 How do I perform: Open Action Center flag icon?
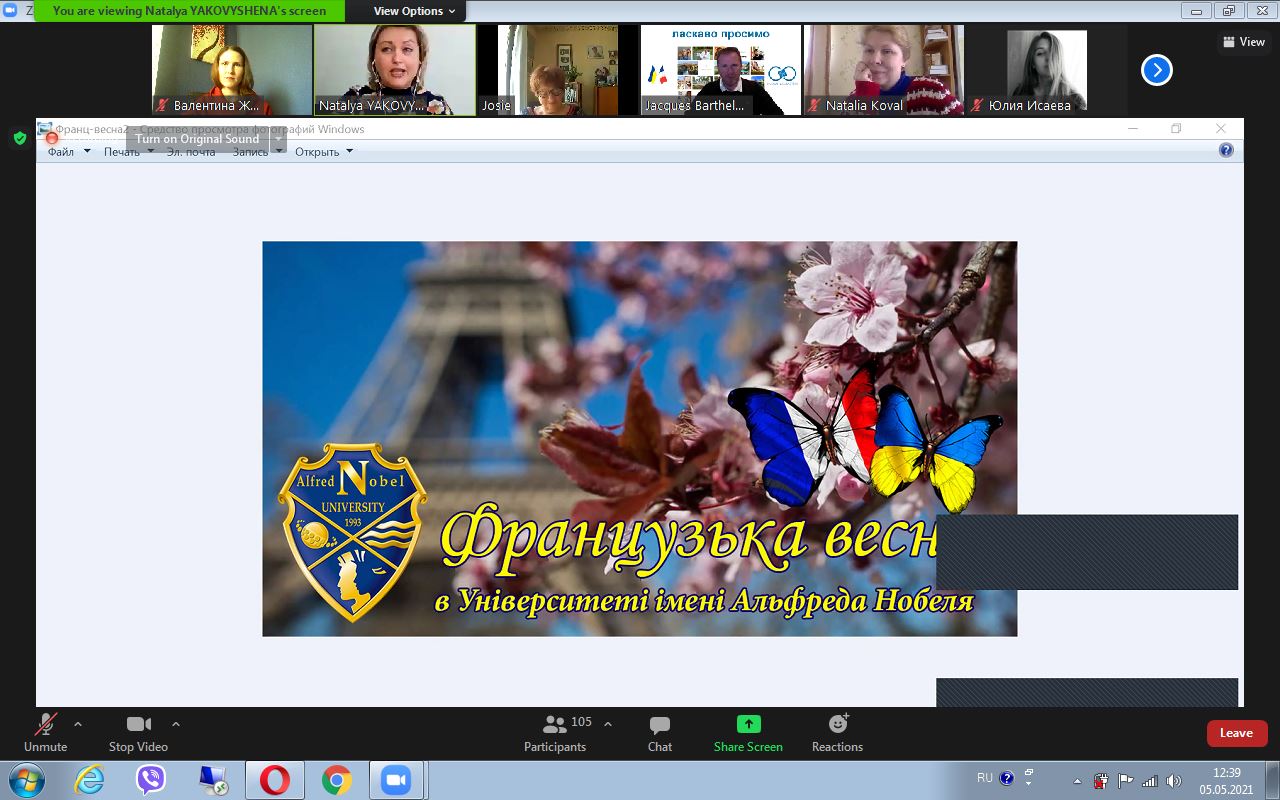(x=1126, y=781)
